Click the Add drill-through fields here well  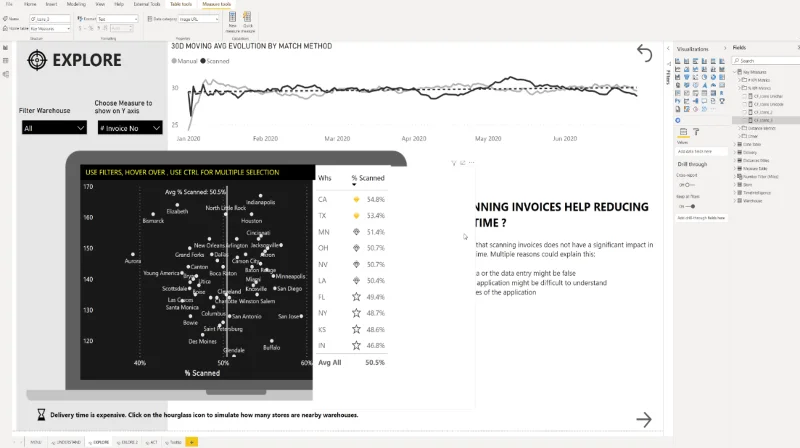pyautogui.click(x=701, y=218)
